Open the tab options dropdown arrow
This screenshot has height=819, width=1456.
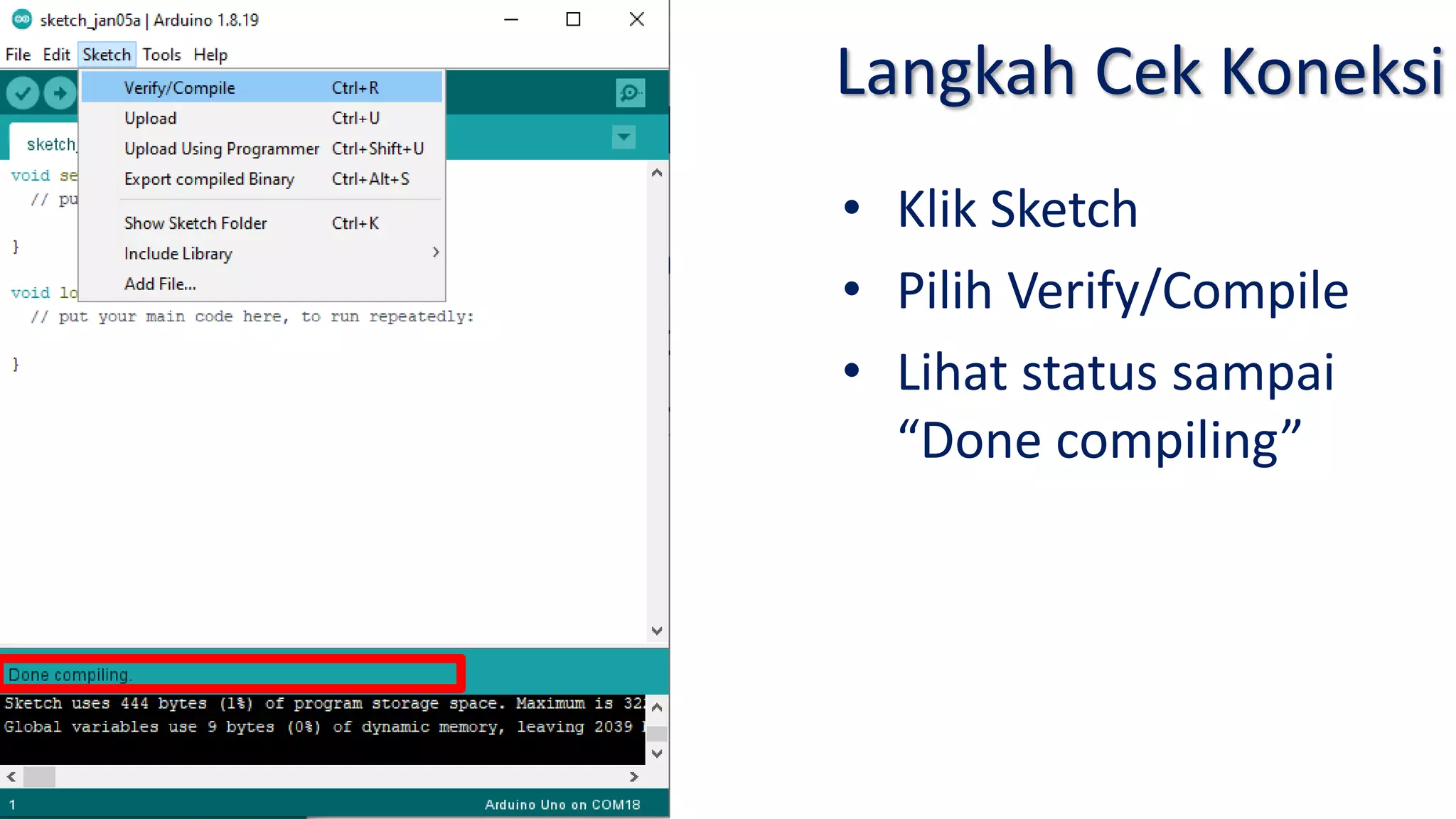623,137
